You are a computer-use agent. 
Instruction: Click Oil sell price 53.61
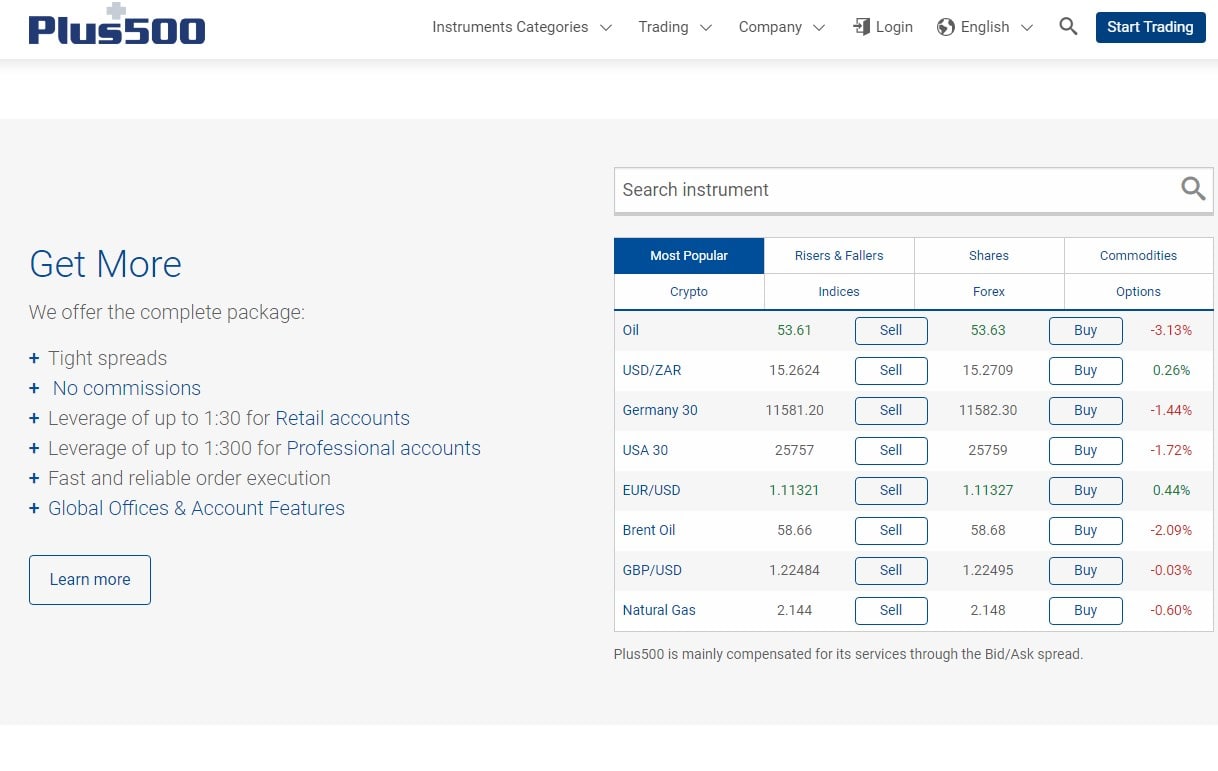click(x=794, y=330)
